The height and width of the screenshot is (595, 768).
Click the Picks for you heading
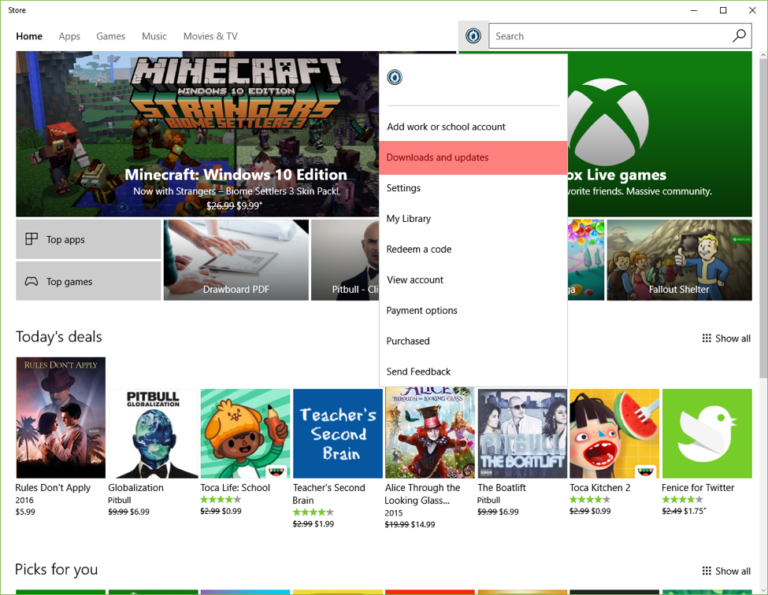click(56, 569)
